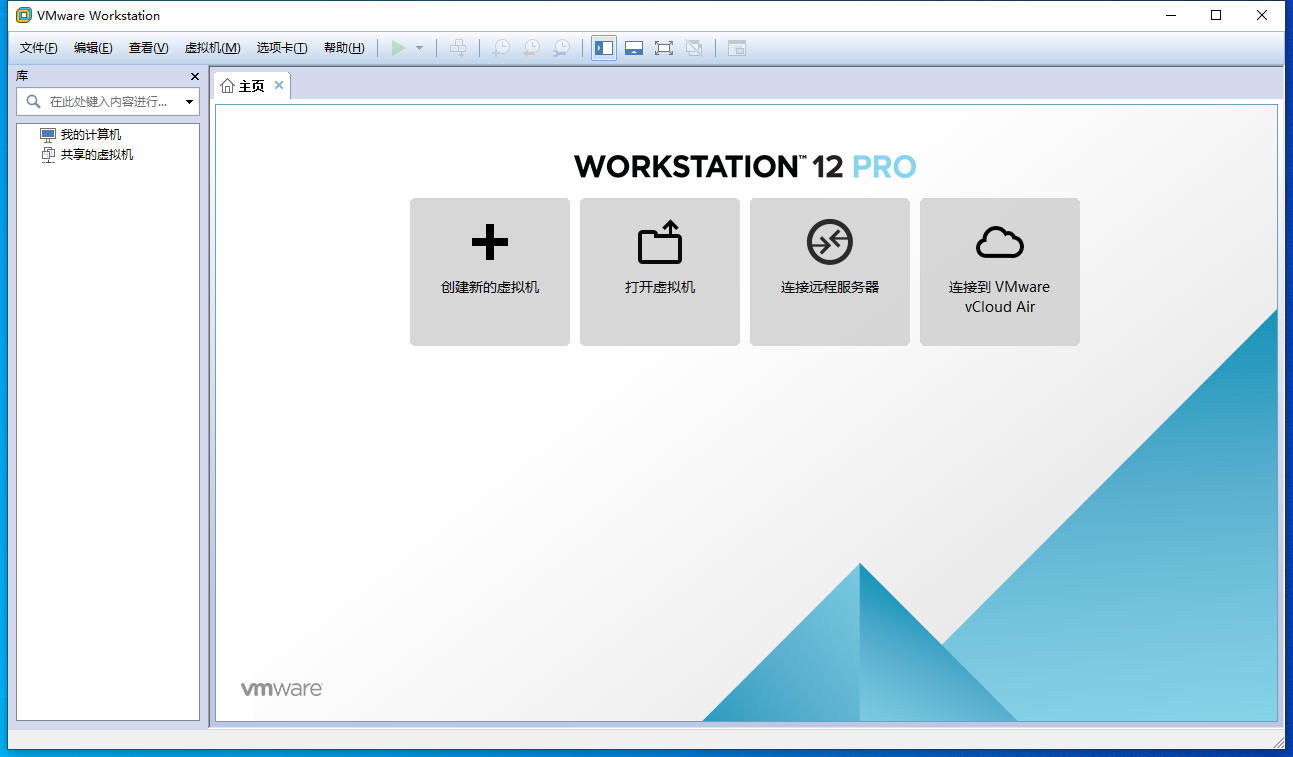Open the 虚拟机(M) menu

pyautogui.click(x=212, y=48)
